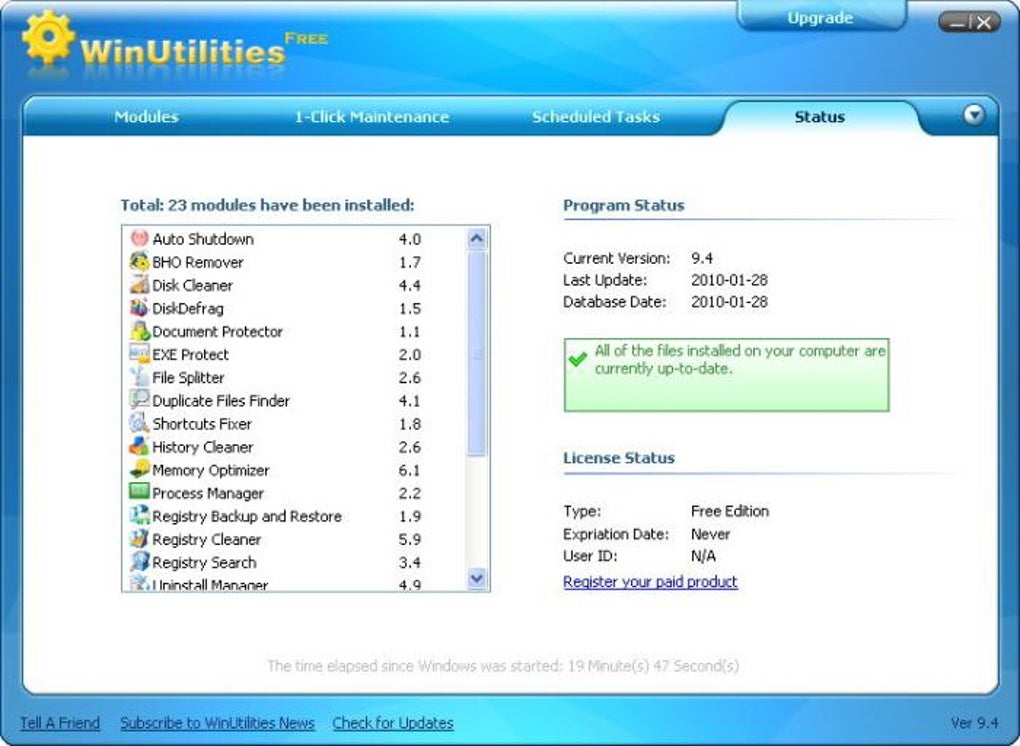Click the User ID N/A value
Image resolution: width=1020 pixels, height=746 pixels.
pyautogui.click(x=703, y=556)
